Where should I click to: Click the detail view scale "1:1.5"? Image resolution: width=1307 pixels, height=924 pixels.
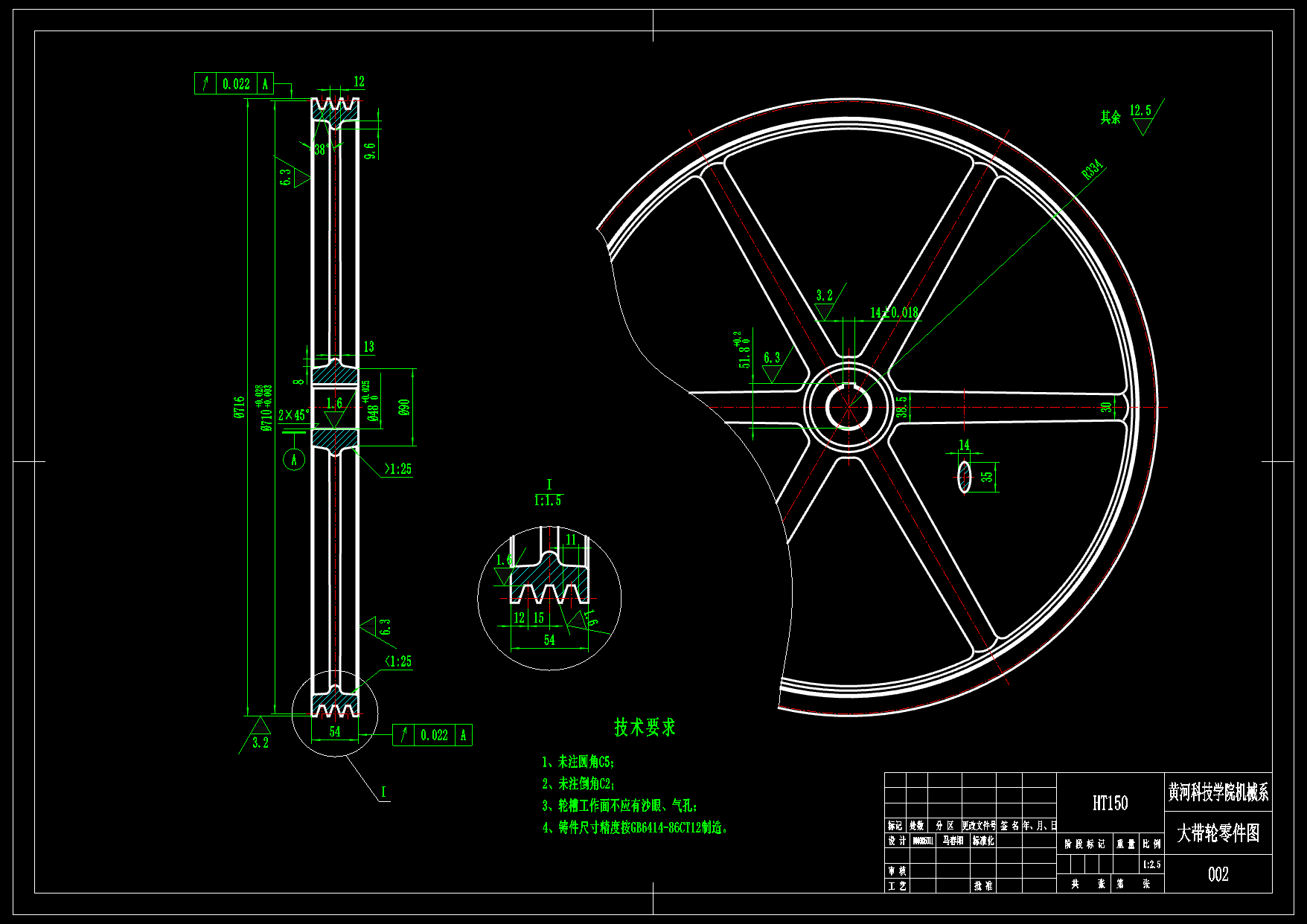tap(548, 501)
